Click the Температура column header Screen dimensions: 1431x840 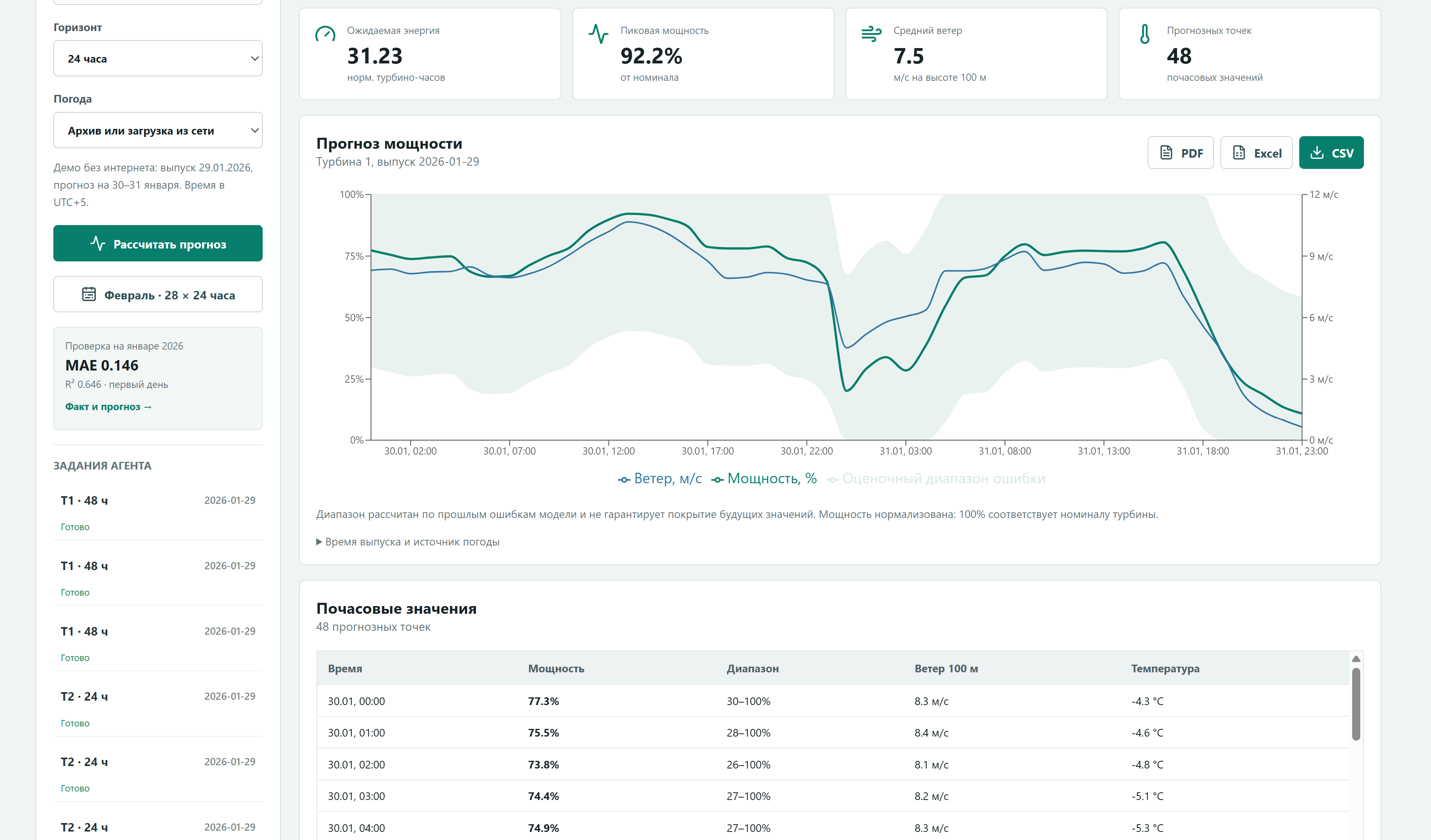tap(1165, 668)
